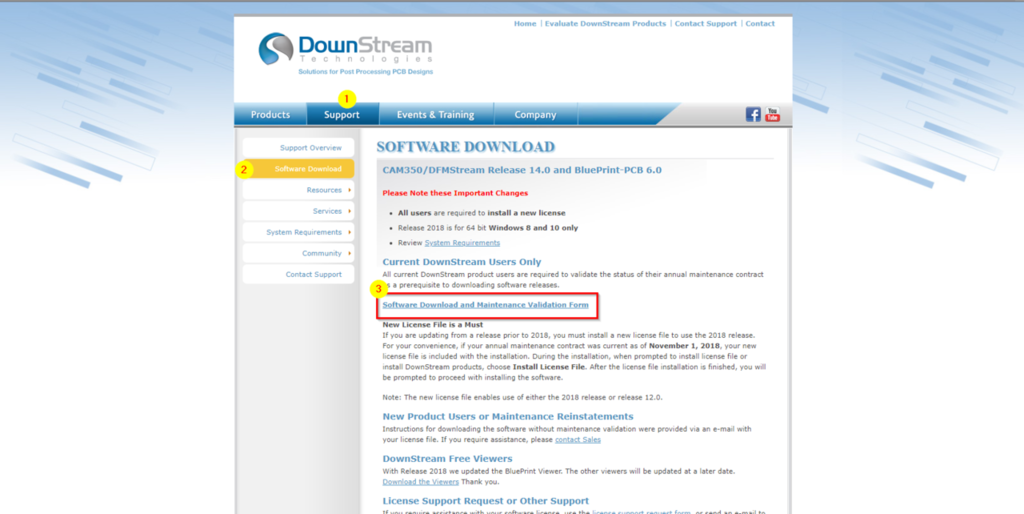Screen dimensions: 1024x514
Task: Open the Support navigation tab
Action: coord(342,114)
